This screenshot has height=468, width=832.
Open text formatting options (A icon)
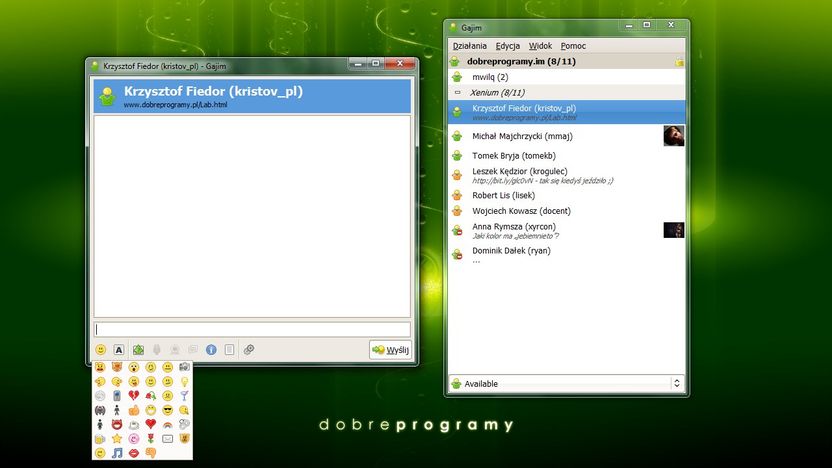click(119, 350)
